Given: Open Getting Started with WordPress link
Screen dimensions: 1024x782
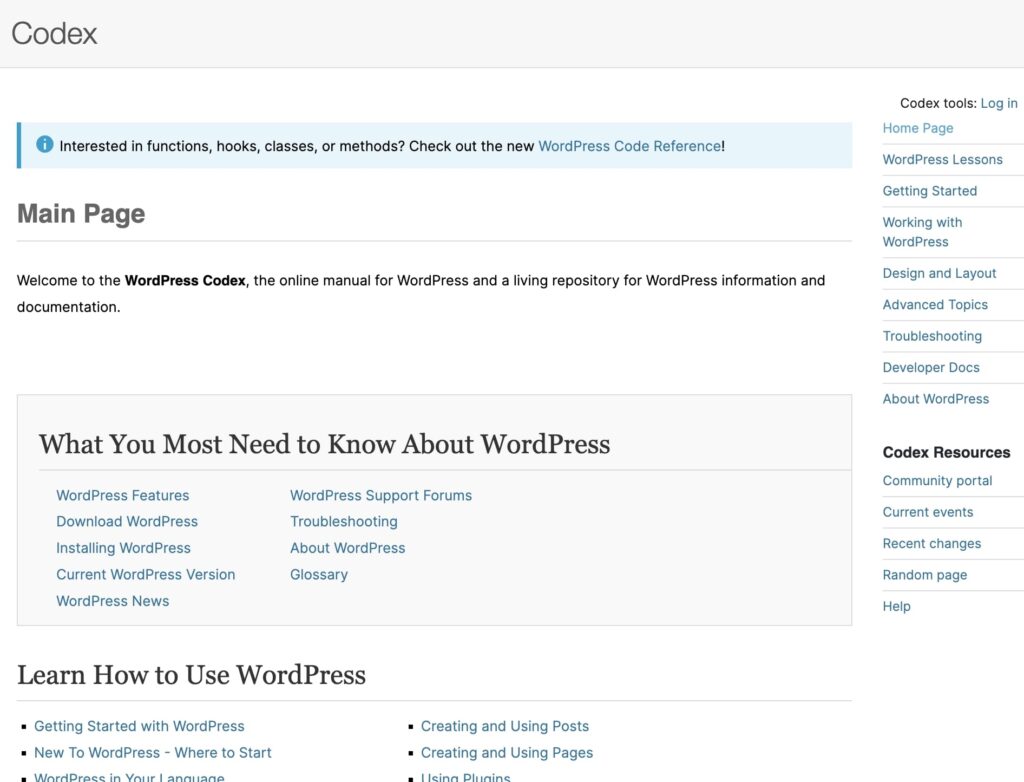Looking at the screenshot, I should click(139, 726).
